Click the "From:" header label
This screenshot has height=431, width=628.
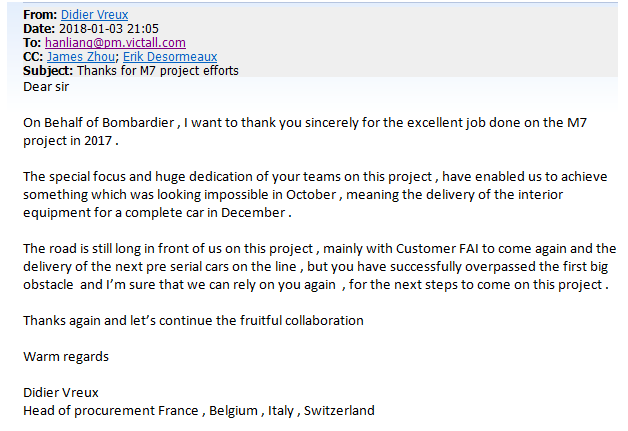tap(39, 14)
